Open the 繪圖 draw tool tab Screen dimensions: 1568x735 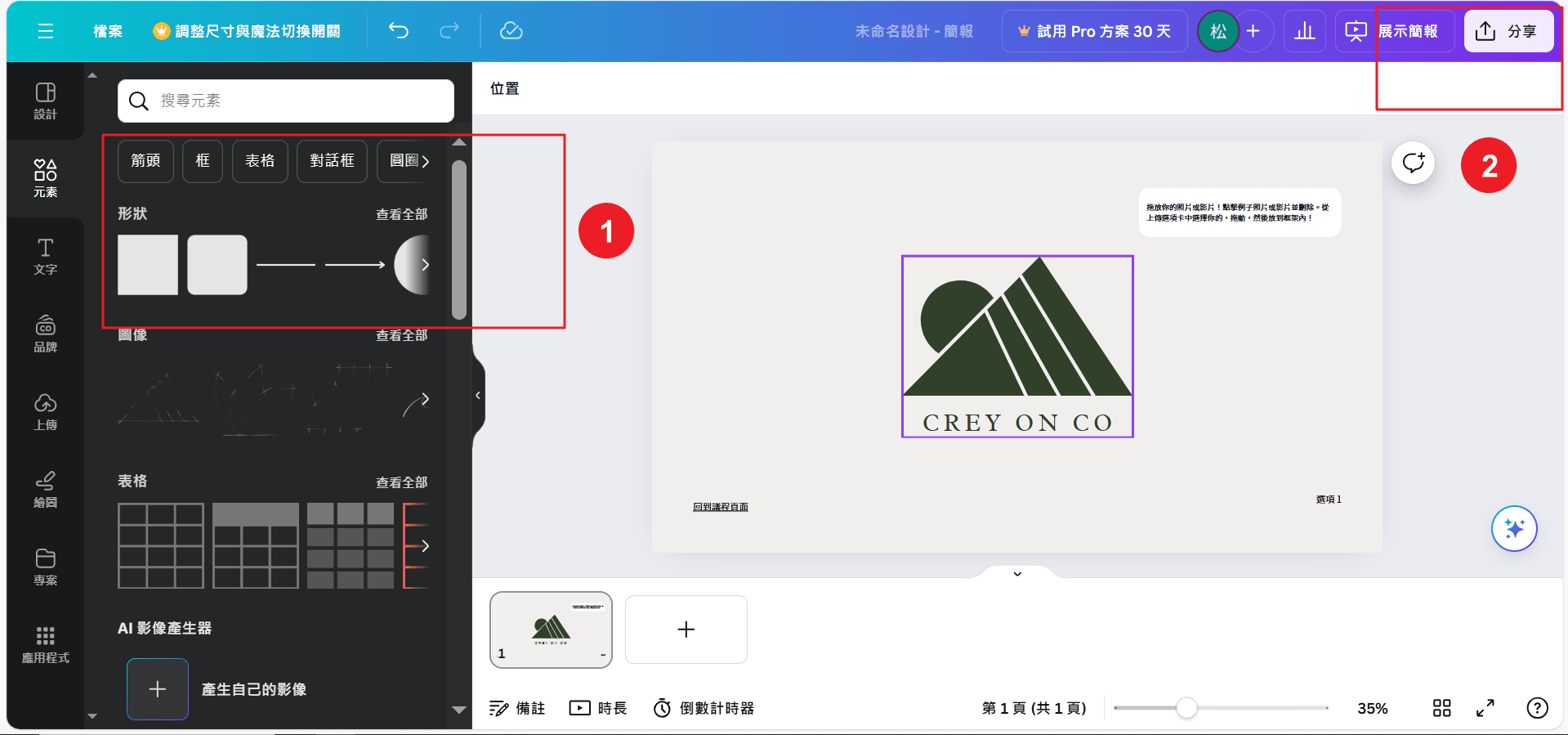coord(46,489)
